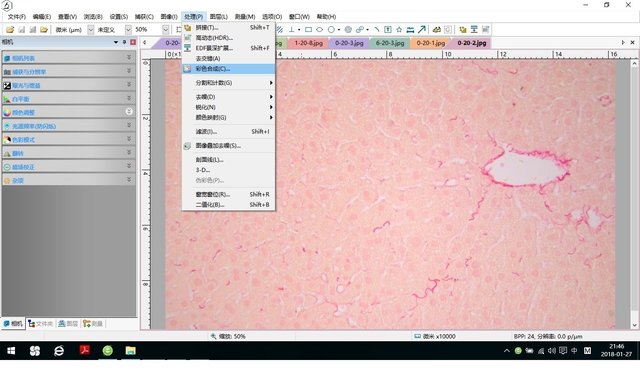
Task: Switch to the 1-20-8.jpg image tab
Action: pyautogui.click(x=308, y=43)
